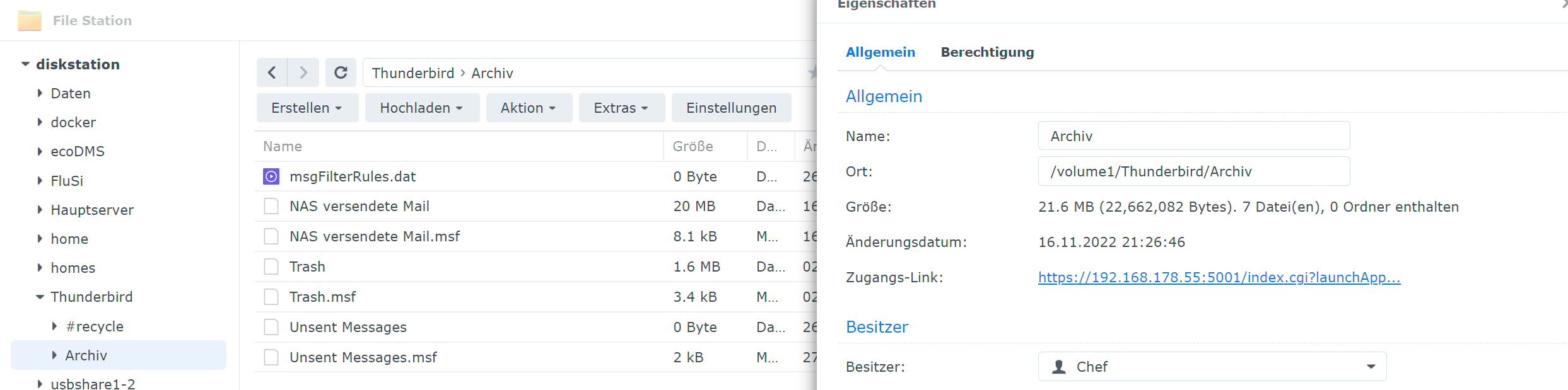1568x390 pixels.
Task: Select the ecoDMS folder in the tree
Action: point(78,151)
